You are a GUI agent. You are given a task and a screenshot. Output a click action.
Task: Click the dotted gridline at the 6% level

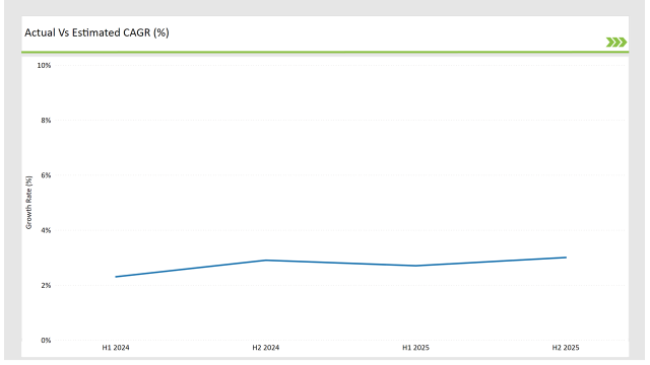pos(340,175)
